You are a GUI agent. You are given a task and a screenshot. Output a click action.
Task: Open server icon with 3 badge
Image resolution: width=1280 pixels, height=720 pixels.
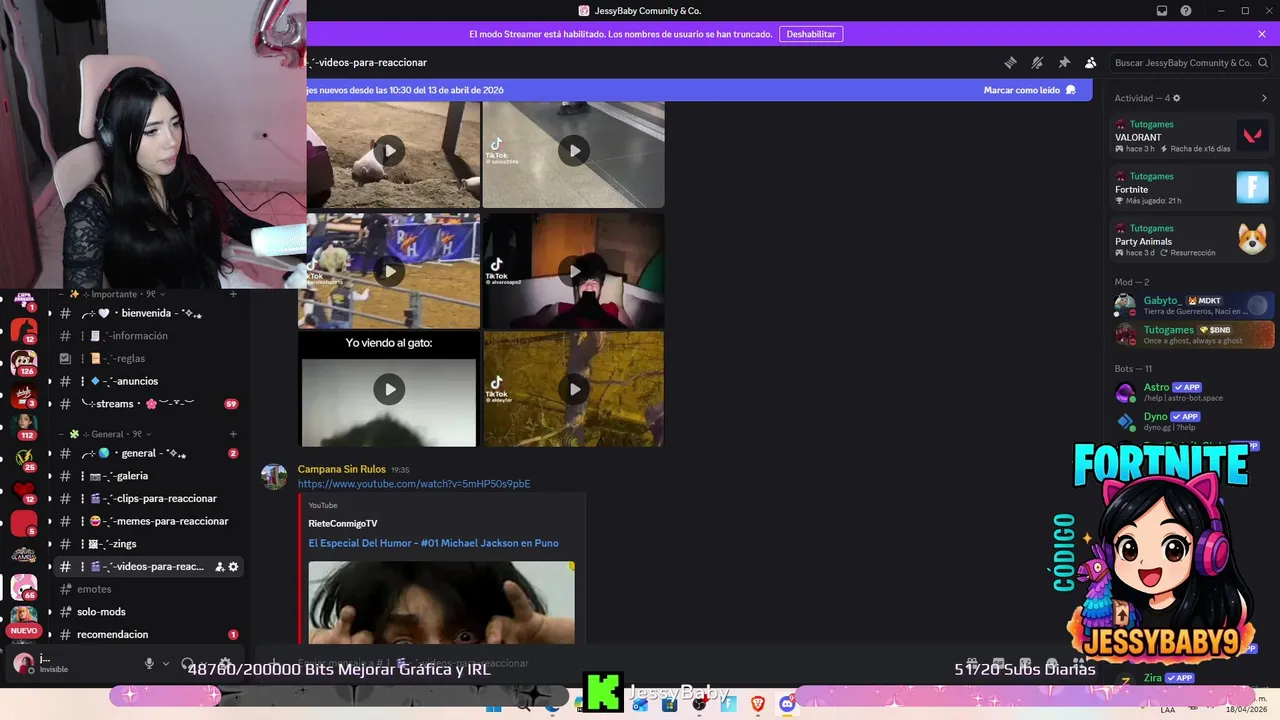click(x=24, y=394)
